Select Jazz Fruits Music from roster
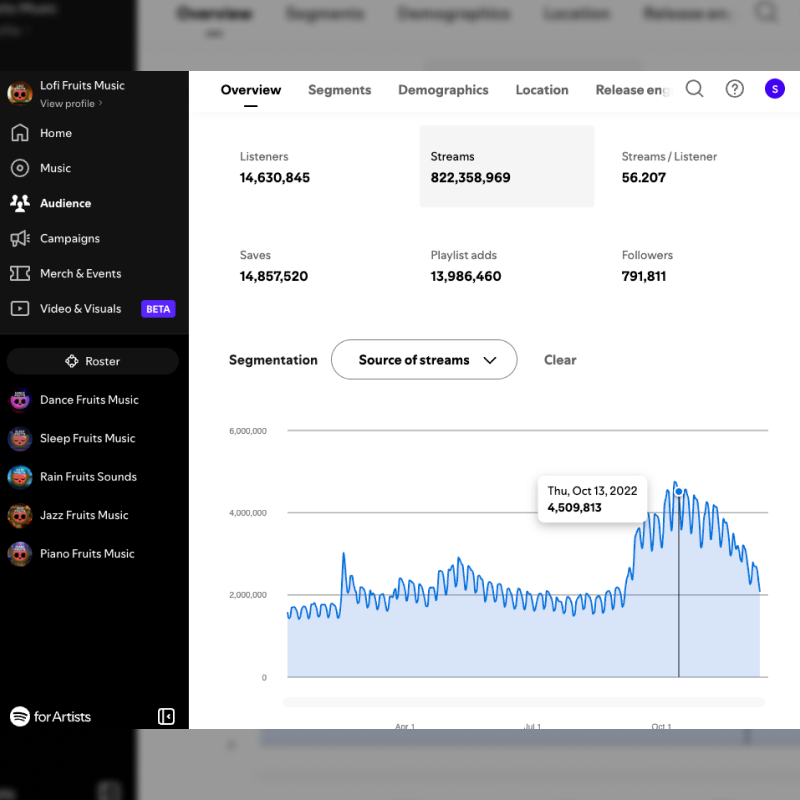Viewport: 800px width, 800px height. [84, 515]
